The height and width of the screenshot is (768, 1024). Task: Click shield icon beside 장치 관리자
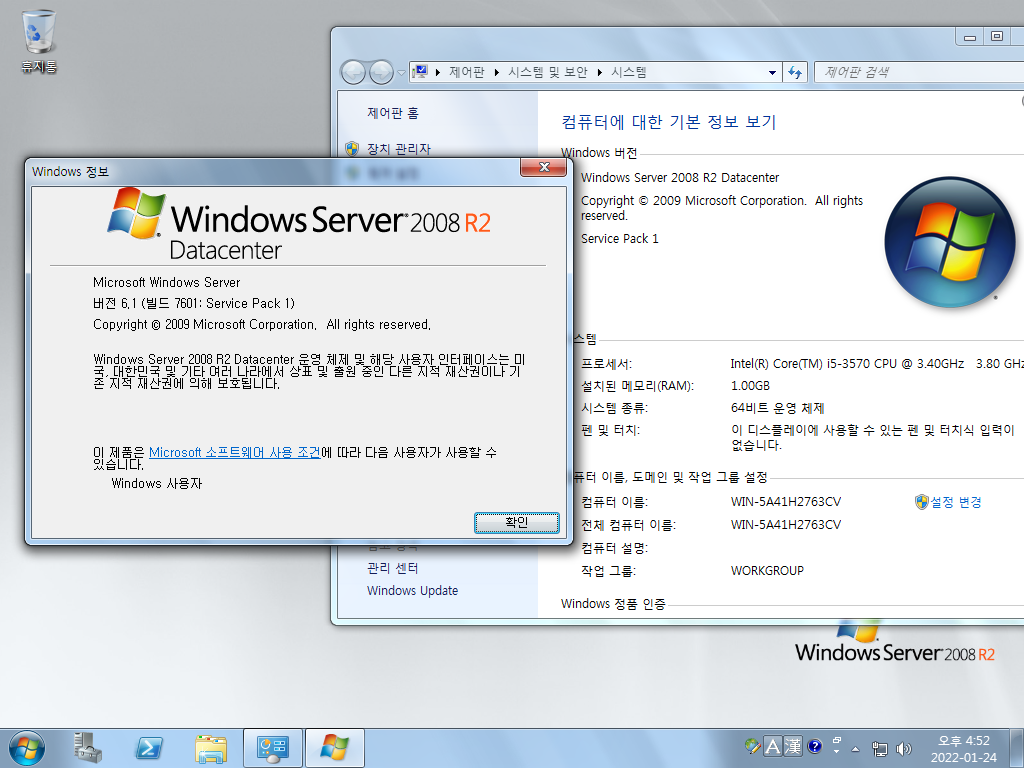(352, 149)
